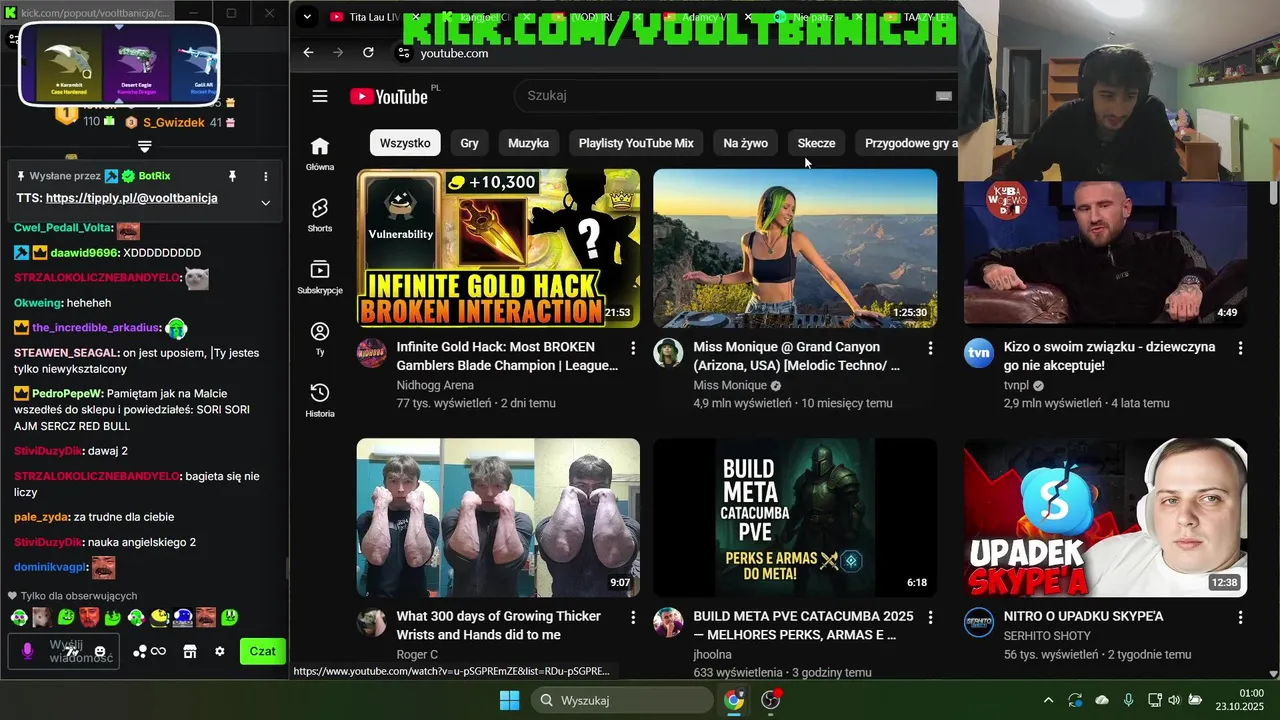This screenshot has height=720, width=1280.
Task: Open the emoji picker in Kick chat
Action: coord(100,652)
